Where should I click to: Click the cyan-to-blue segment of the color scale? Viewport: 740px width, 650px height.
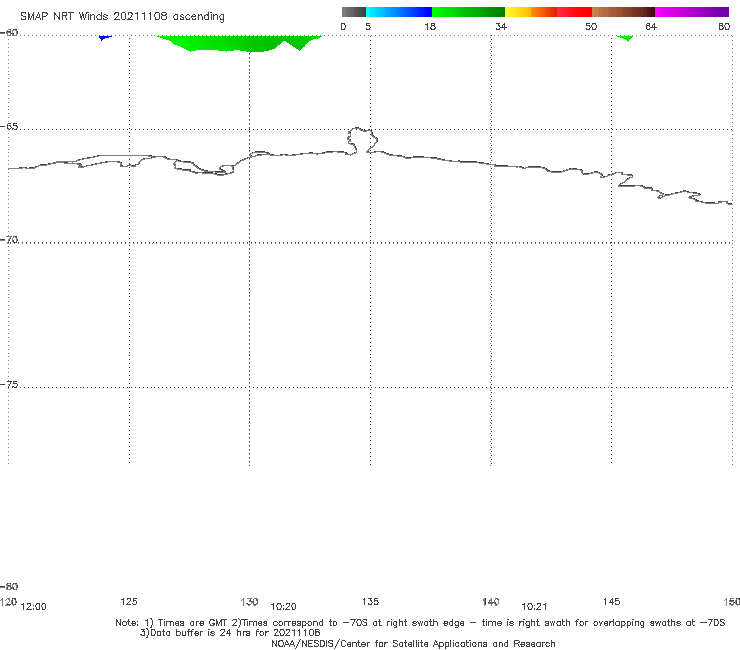[x=399, y=12]
